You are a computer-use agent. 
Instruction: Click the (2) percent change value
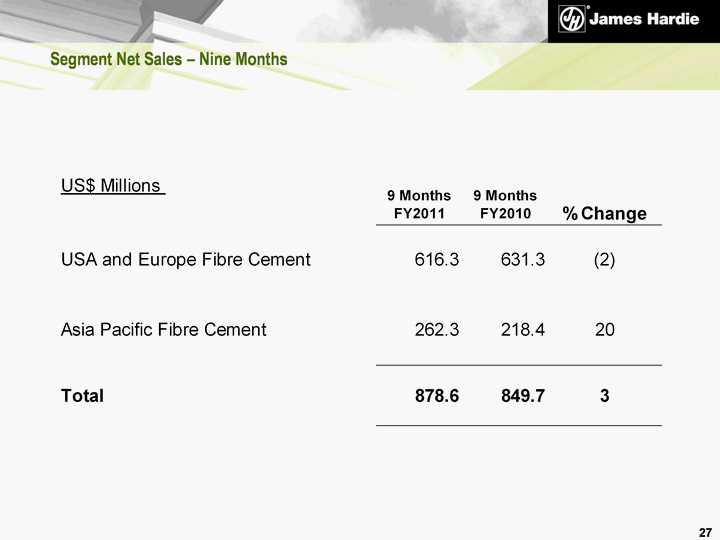(x=604, y=260)
